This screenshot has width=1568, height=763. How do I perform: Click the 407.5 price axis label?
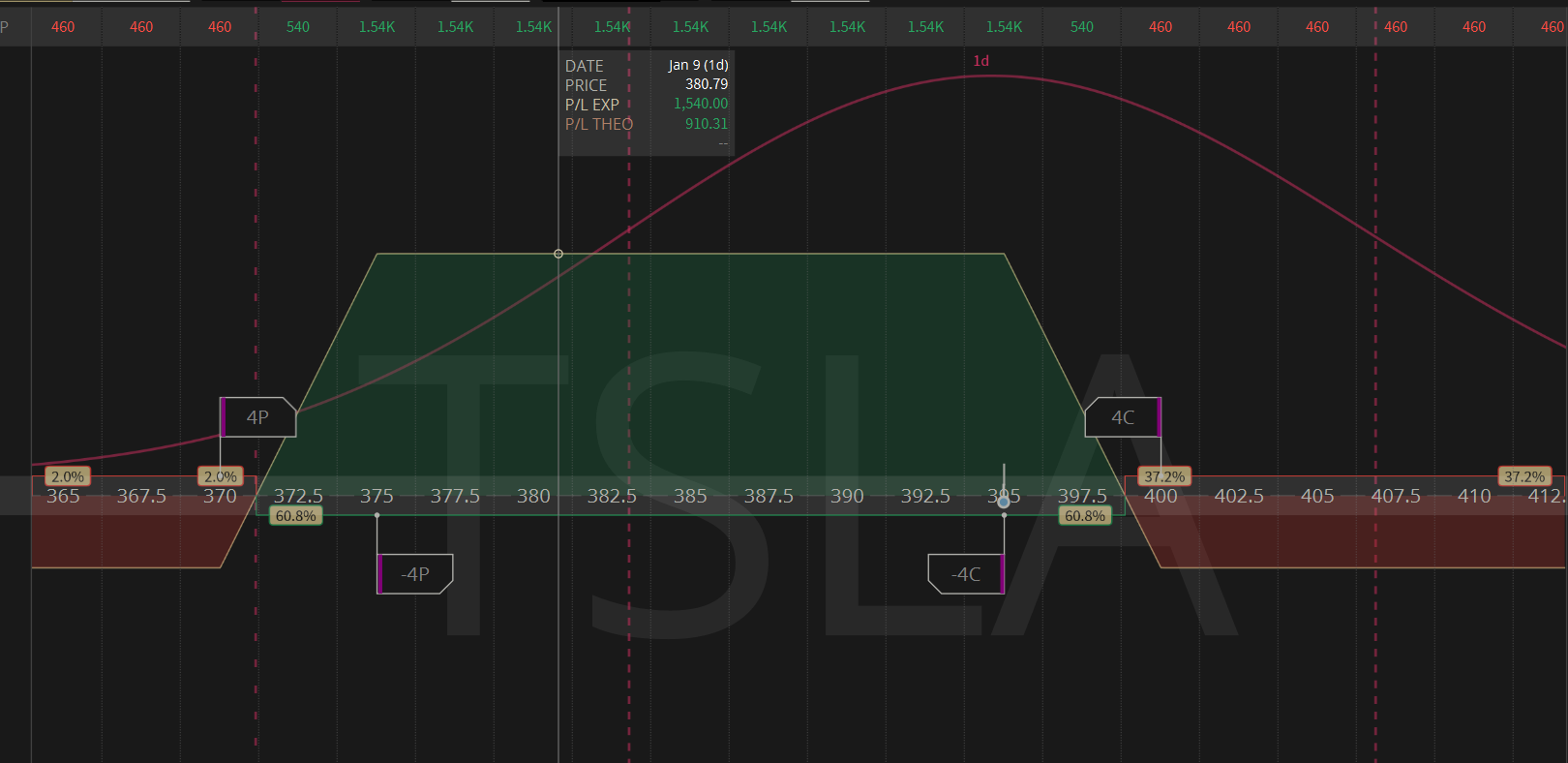point(1396,496)
